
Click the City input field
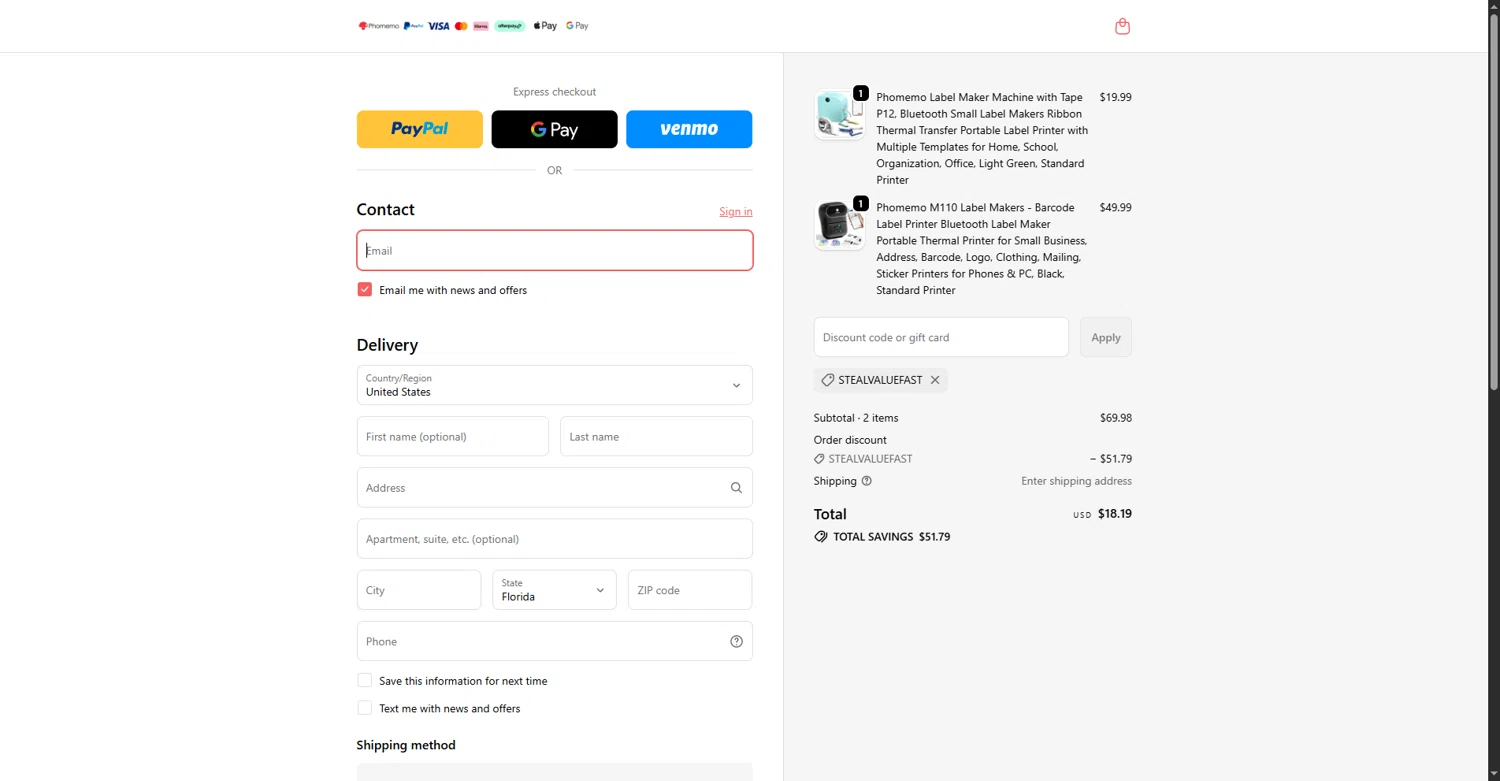point(419,590)
